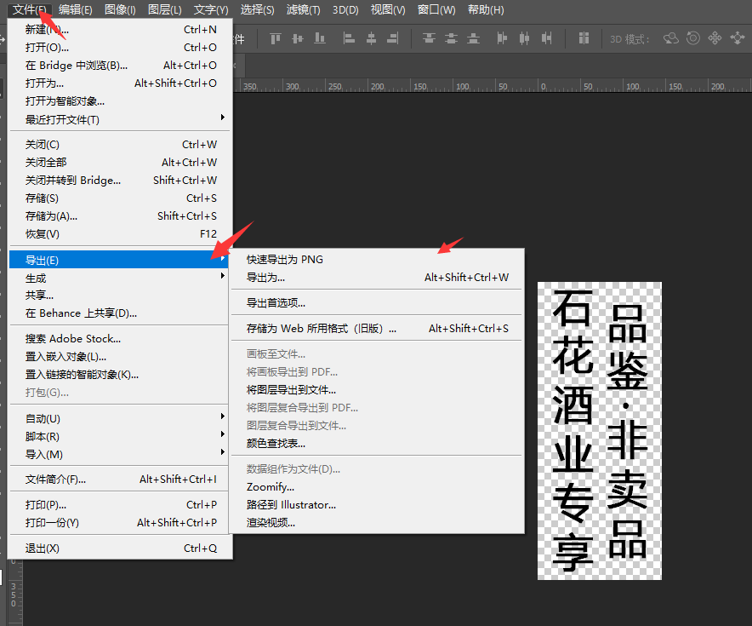Viewport: 752px width, 626px height.
Task: Click Distribute top edges icon
Action: click(x=429, y=38)
